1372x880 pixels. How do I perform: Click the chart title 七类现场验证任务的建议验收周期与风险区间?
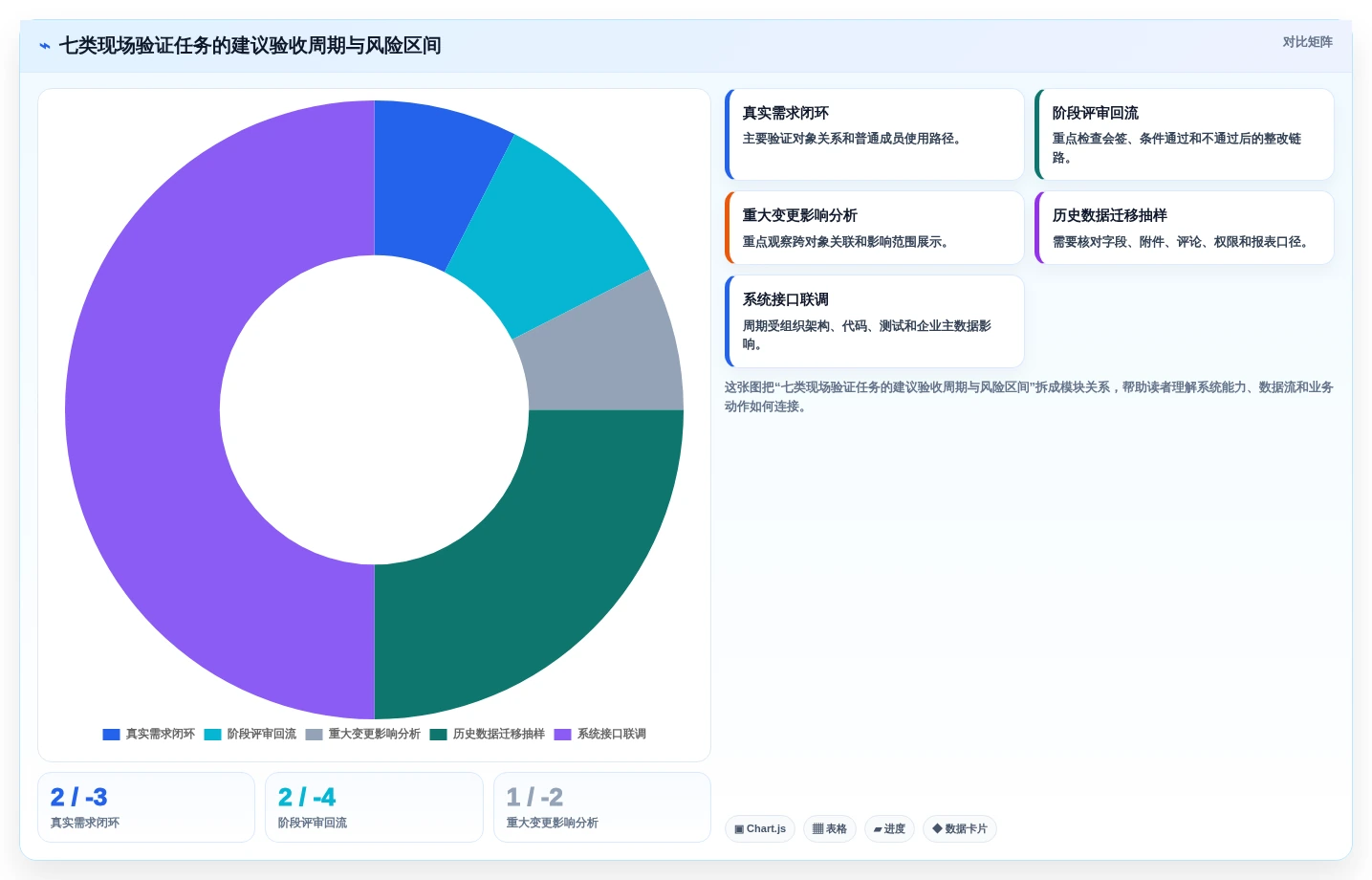250,46
